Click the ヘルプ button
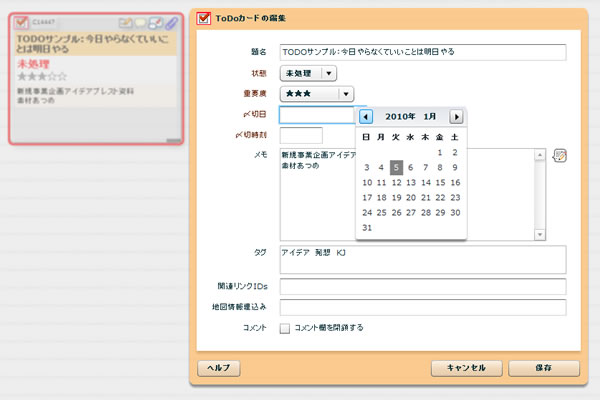Viewport: 600px width, 400px height. 218,368
